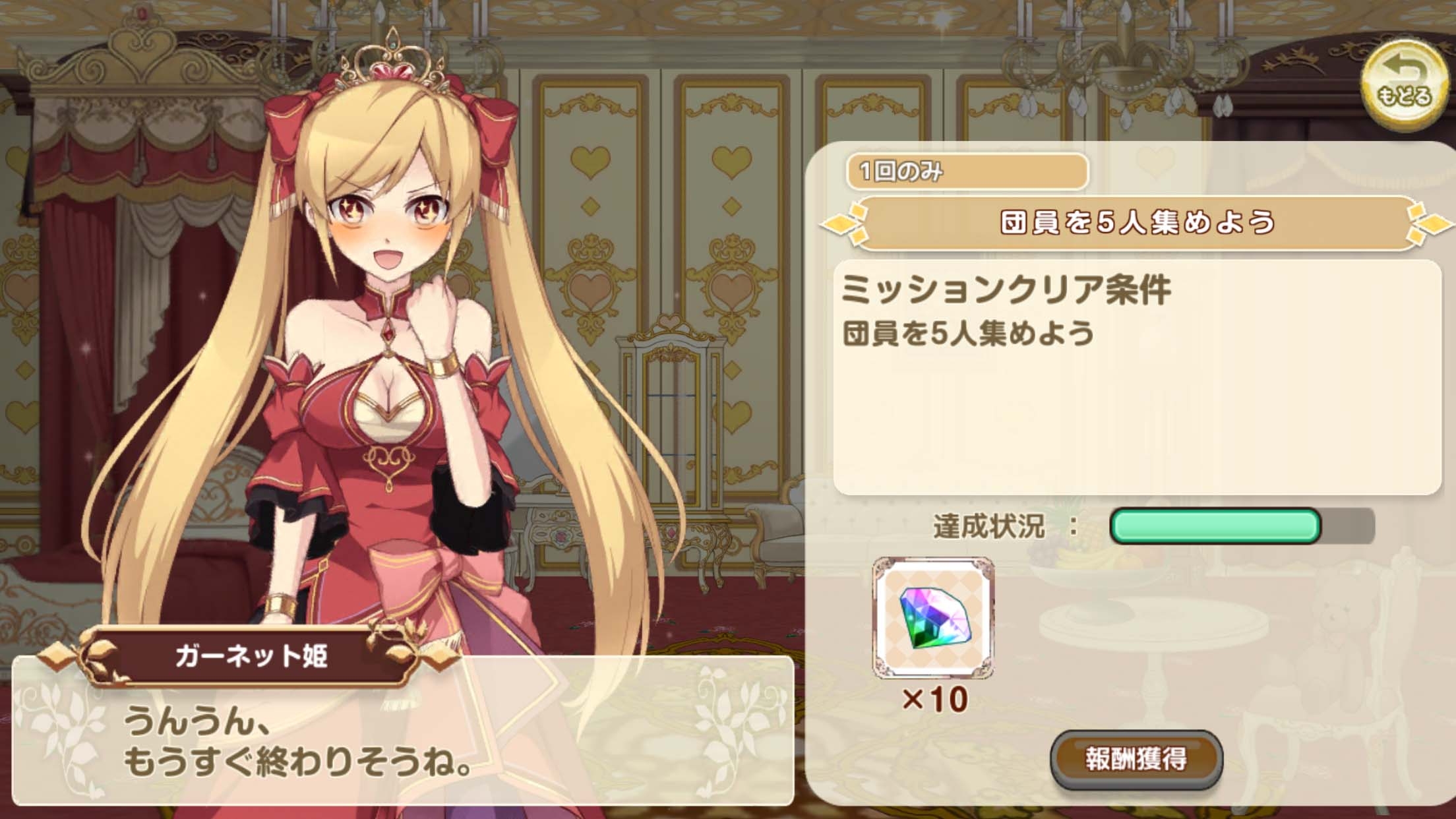Click the gold tiara on her head

point(393,65)
